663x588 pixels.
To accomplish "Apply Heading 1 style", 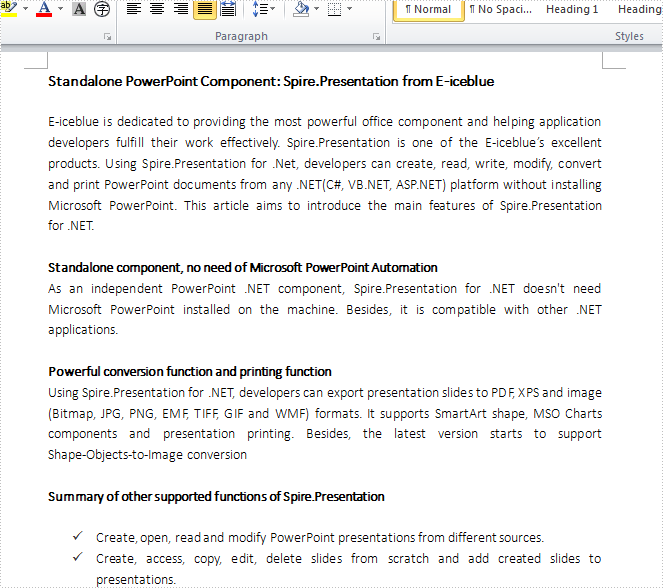I will pos(572,9).
